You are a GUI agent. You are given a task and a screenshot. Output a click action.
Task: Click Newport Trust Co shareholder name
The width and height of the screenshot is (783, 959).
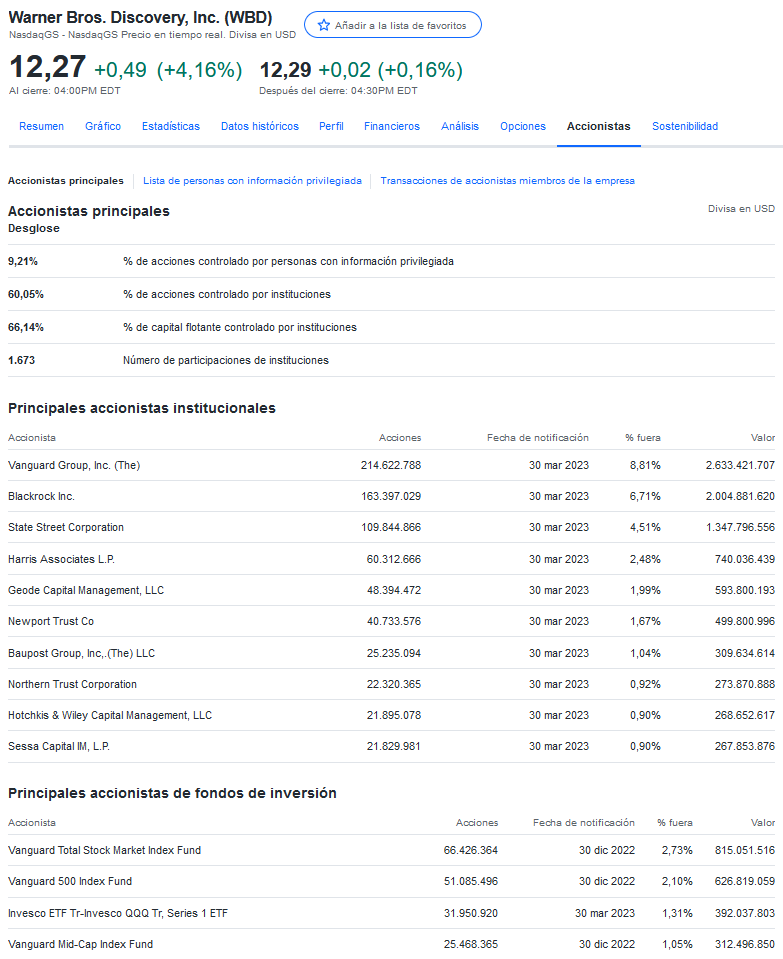coord(51,621)
